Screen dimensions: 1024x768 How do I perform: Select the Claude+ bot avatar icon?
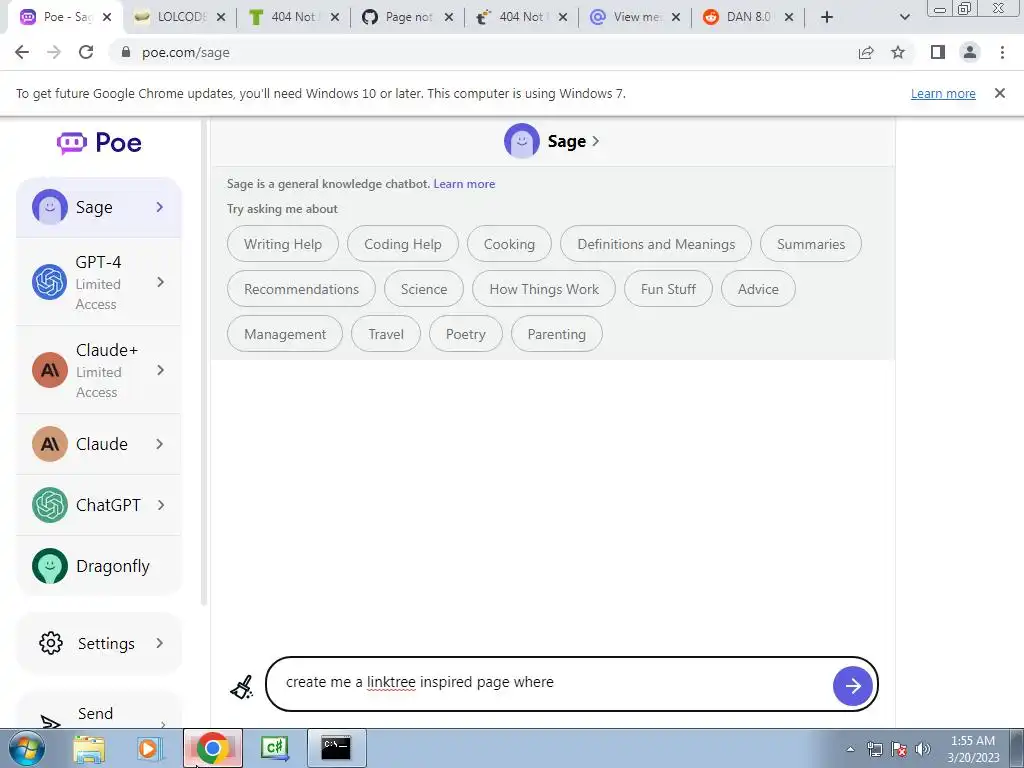50,370
